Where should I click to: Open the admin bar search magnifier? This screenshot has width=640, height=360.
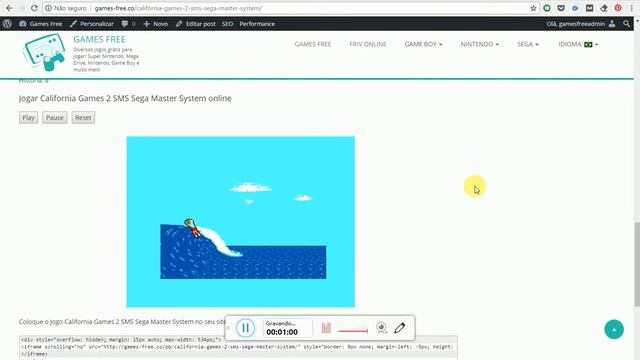coord(627,24)
